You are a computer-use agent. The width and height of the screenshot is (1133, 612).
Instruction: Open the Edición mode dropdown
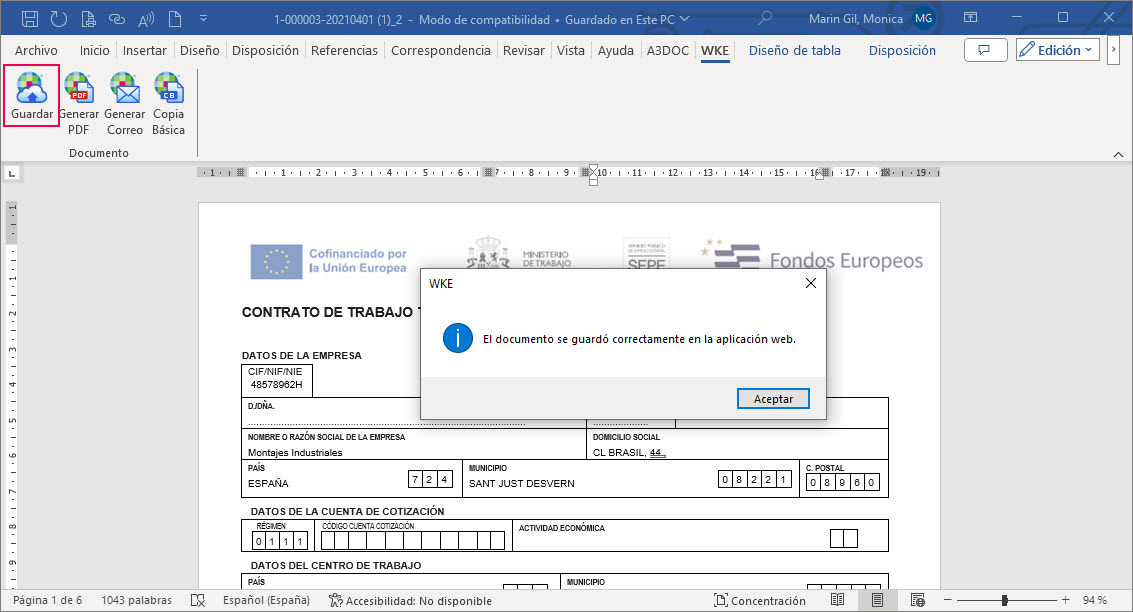[x=1058, y=50]
